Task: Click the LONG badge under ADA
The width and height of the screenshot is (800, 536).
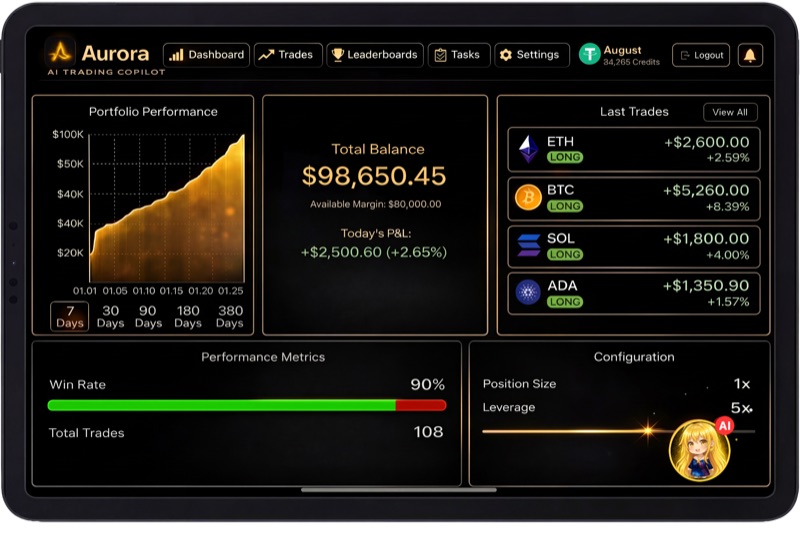Action: (565, 302)
